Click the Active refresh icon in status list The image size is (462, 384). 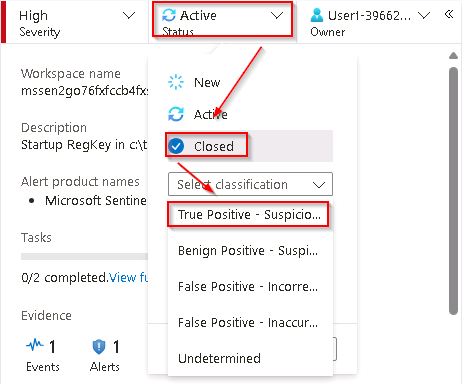coord(176,114)
